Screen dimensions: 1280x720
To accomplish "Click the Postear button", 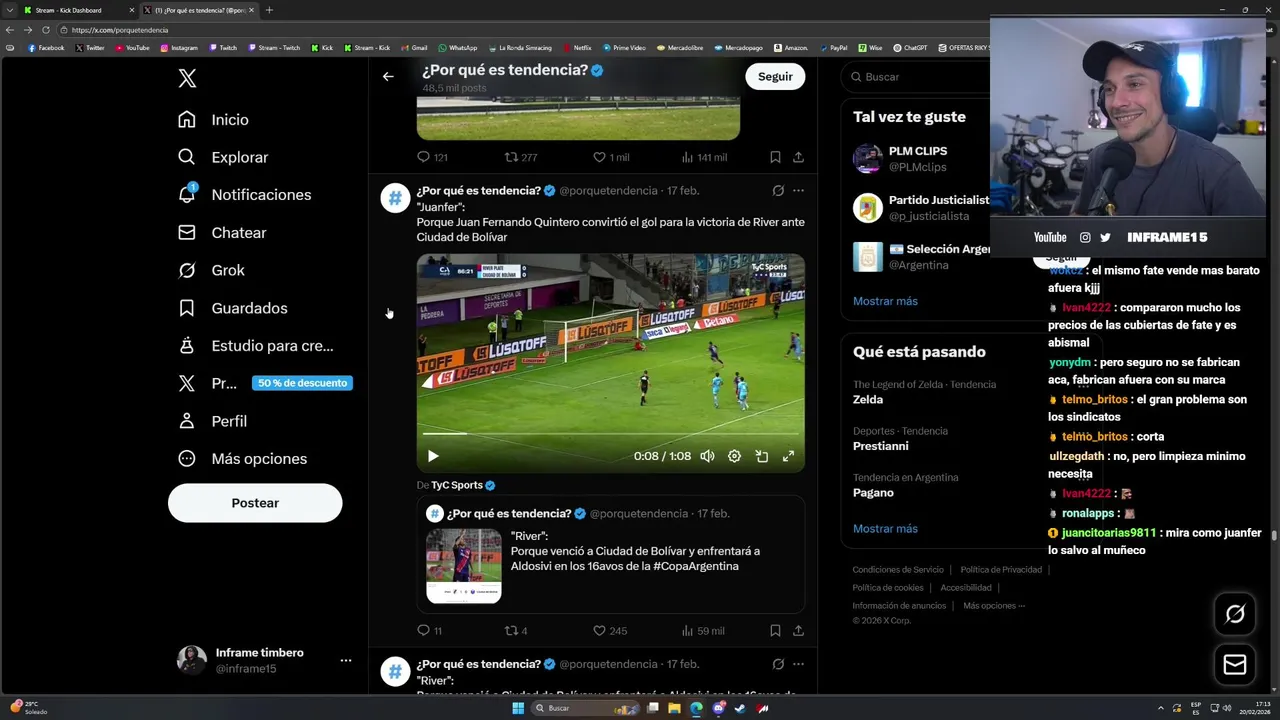I will point(255,503).
